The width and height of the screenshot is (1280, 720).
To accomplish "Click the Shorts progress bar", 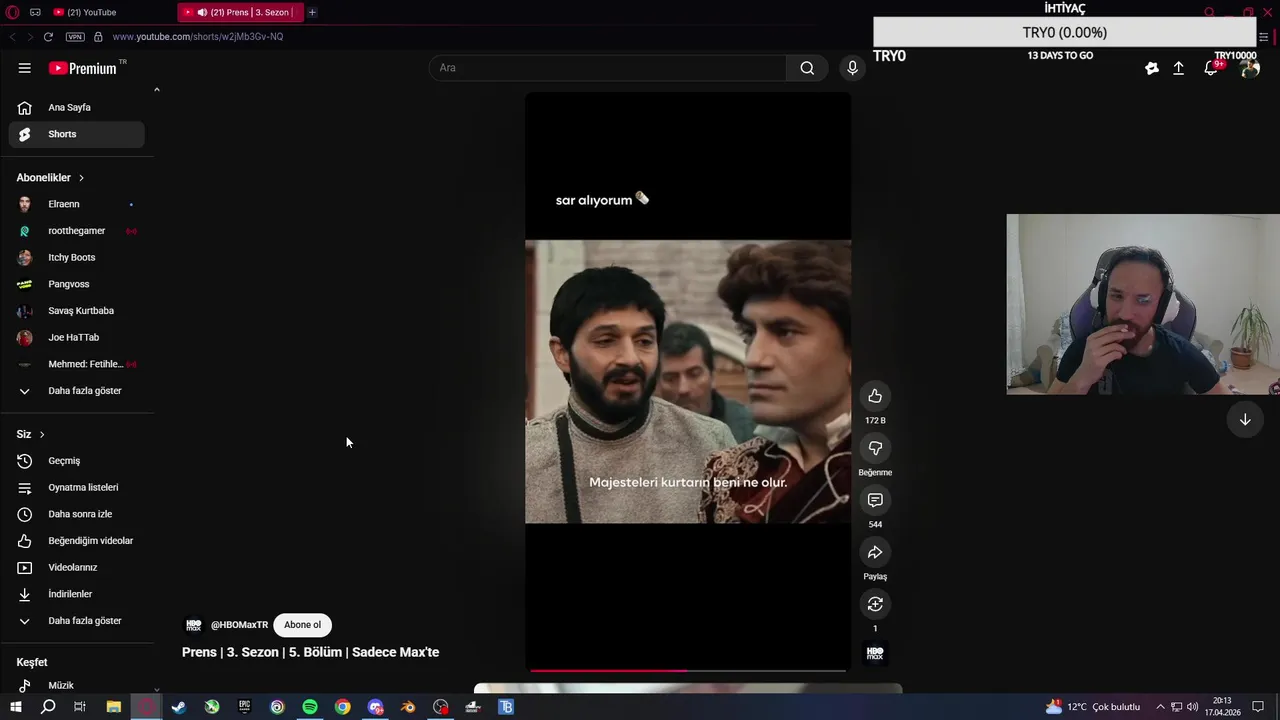I will point(688,670).
